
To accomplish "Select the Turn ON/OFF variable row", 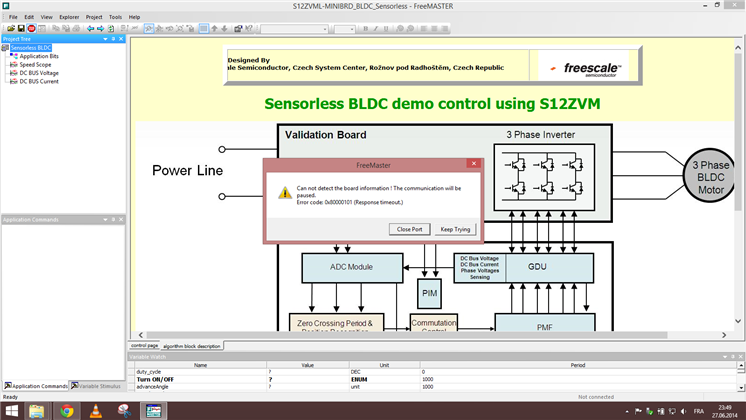I will click(x=432, y=380).
